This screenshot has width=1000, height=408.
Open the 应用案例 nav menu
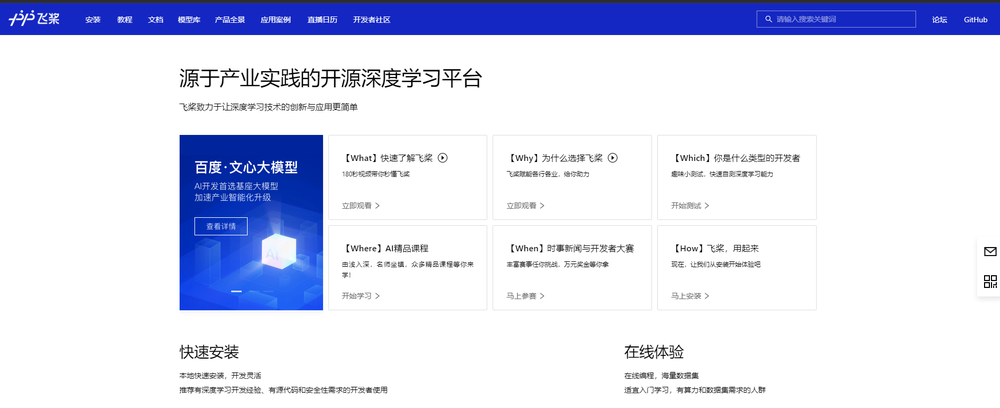click(276, 20)
